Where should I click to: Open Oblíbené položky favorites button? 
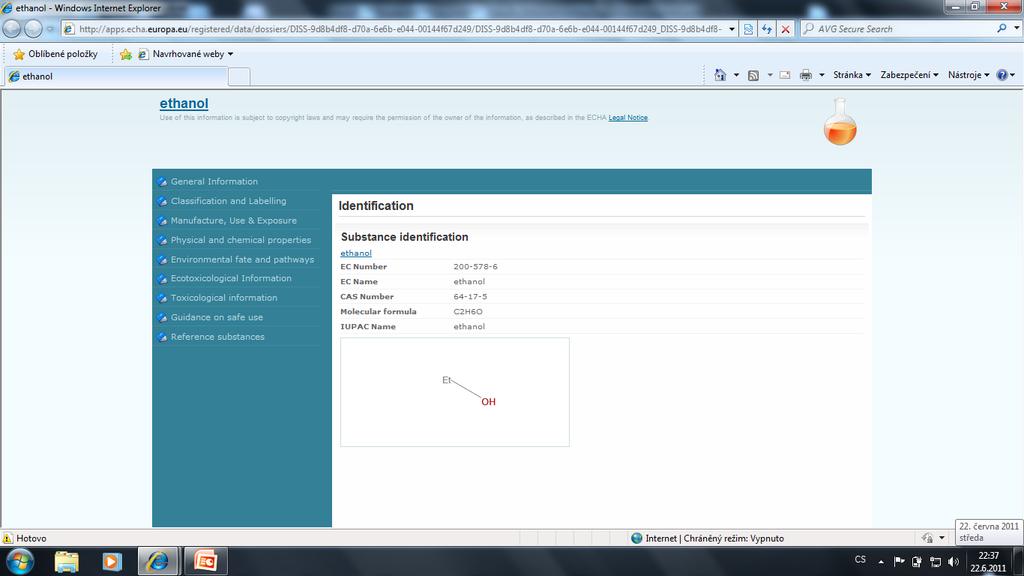click(x=56, y=54)
